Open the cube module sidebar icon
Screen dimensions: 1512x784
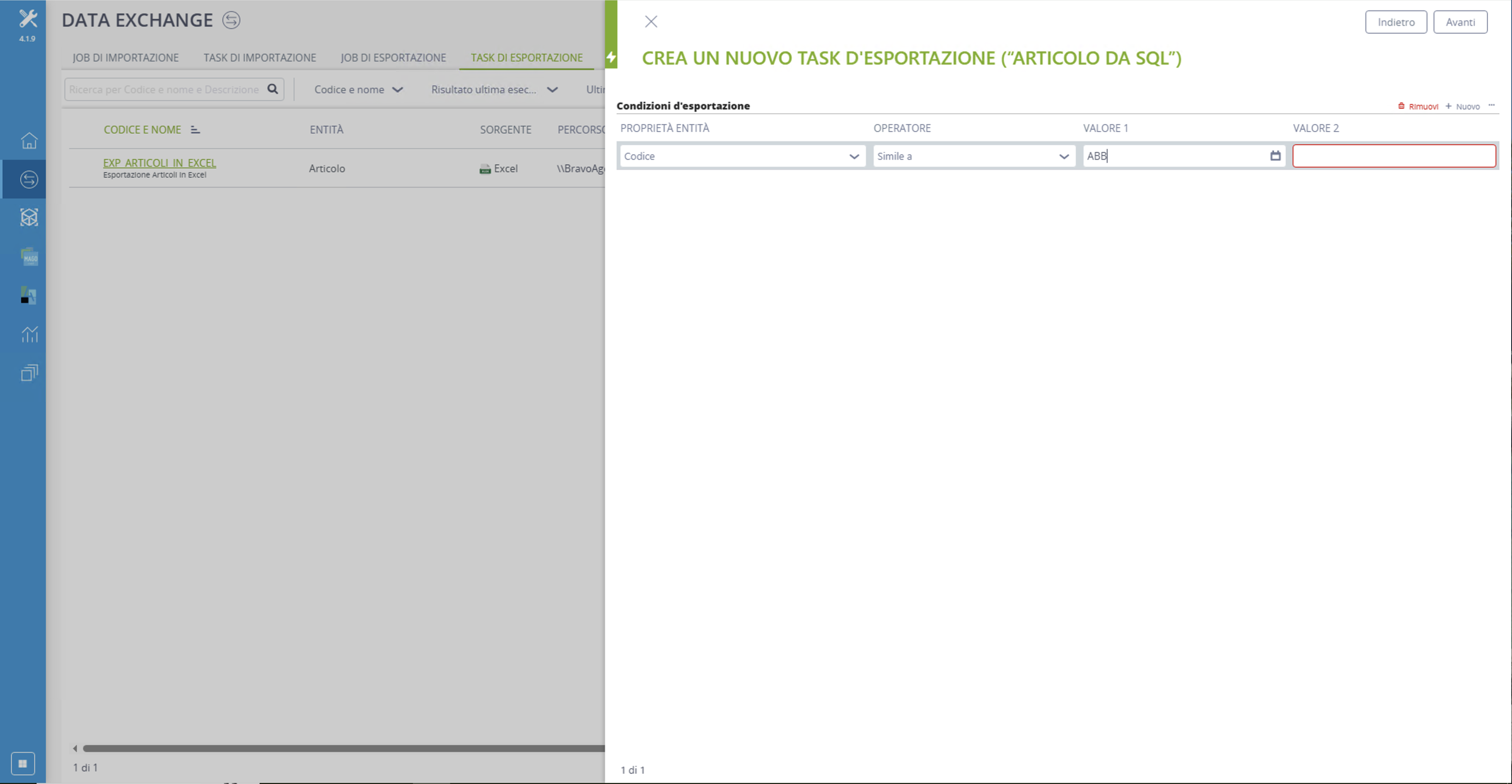coord(29,218)
